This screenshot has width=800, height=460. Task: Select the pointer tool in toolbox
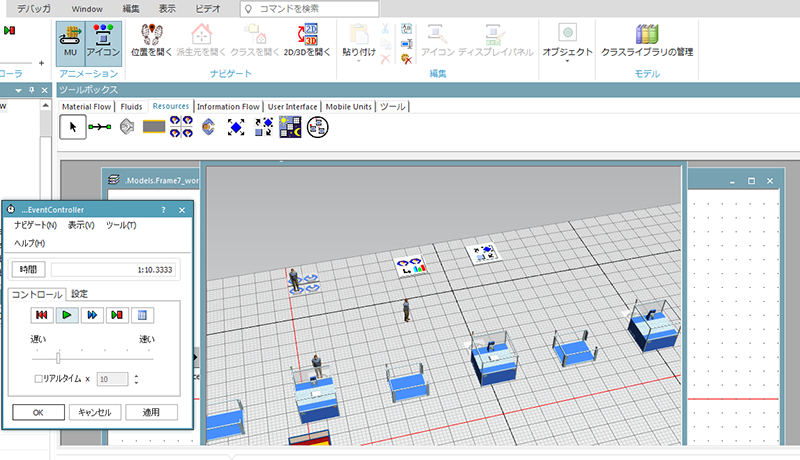72,127
